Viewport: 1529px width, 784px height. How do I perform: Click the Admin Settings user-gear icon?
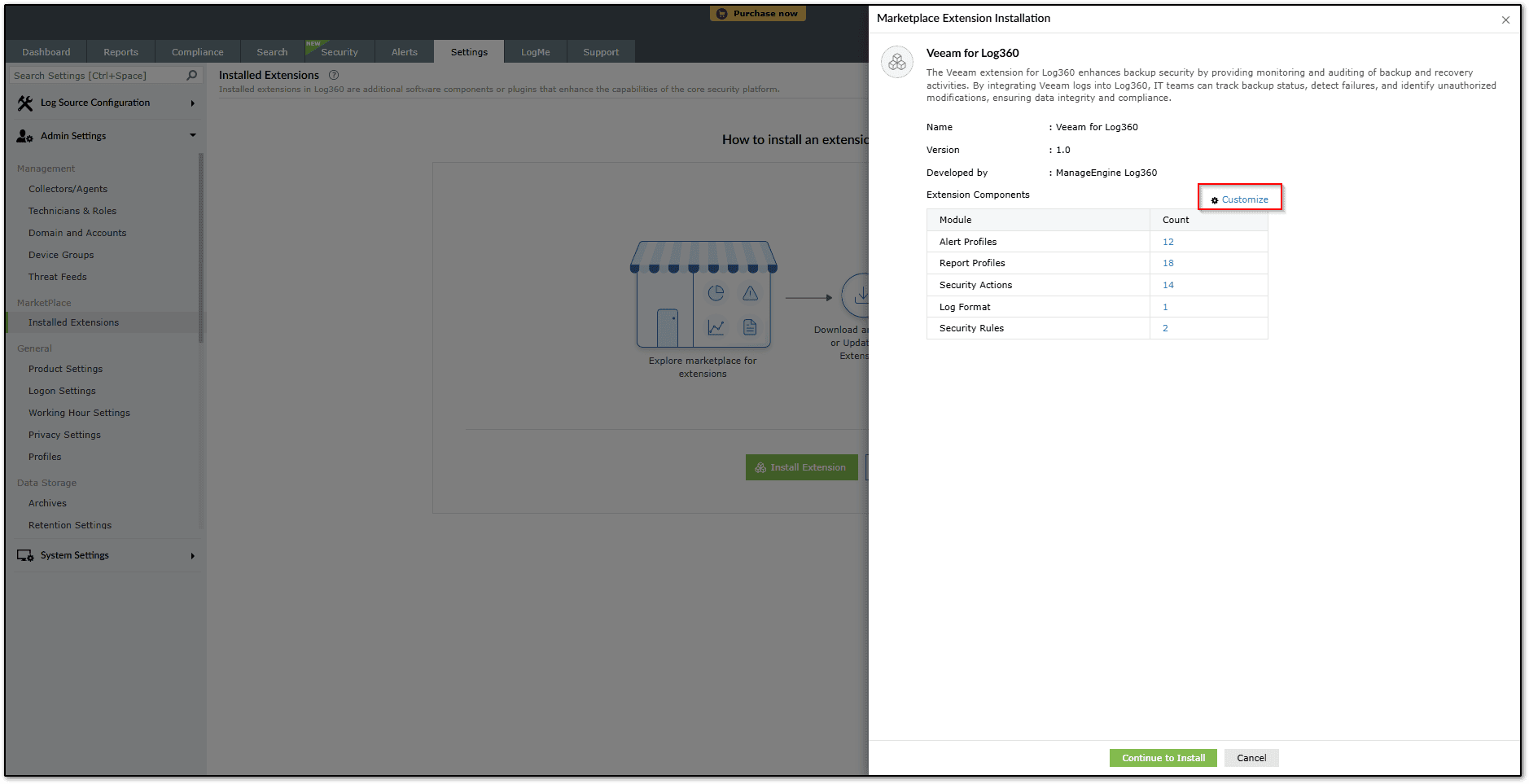[25, 136]
